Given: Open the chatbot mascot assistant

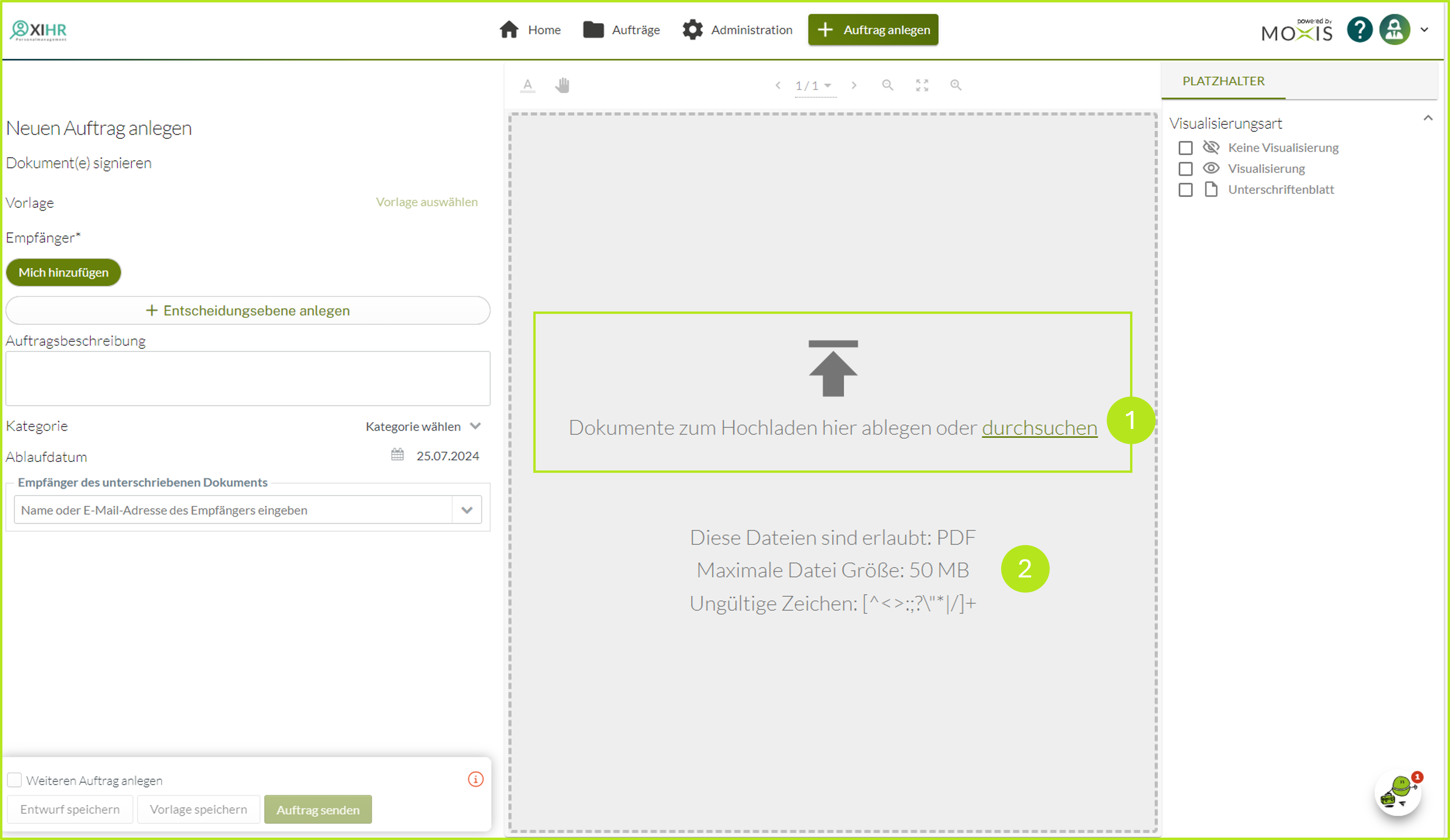Looking at the screenshot, I should point(1398,792).
